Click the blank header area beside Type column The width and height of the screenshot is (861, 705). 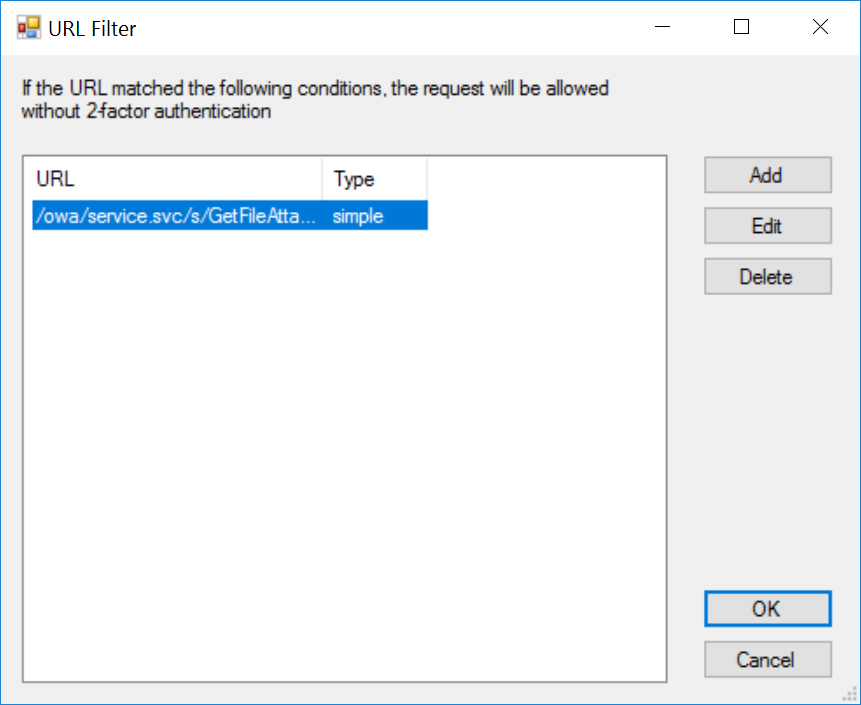(x=545, y=180)
